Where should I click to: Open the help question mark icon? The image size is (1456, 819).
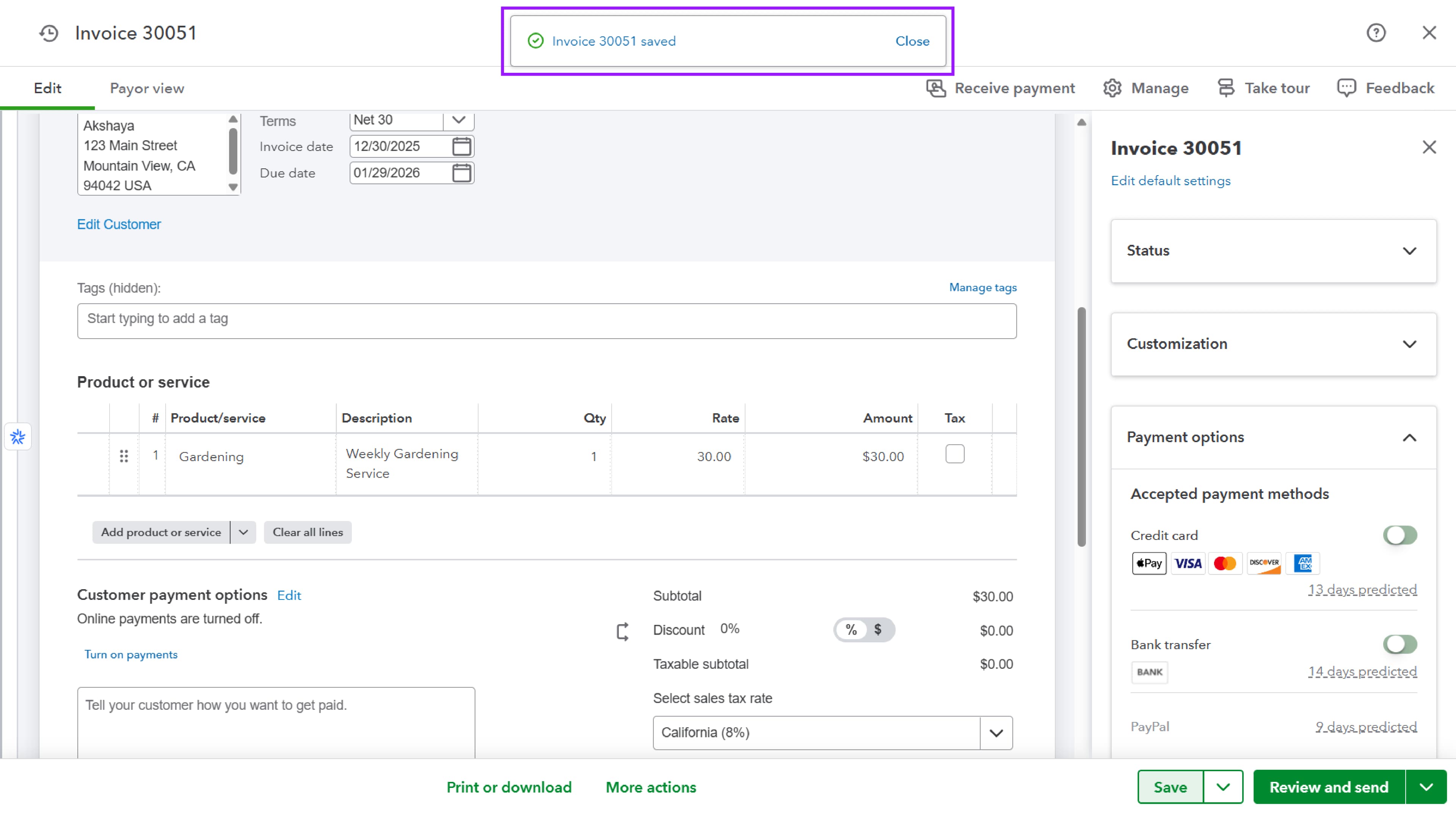[x=1376, y=33]
